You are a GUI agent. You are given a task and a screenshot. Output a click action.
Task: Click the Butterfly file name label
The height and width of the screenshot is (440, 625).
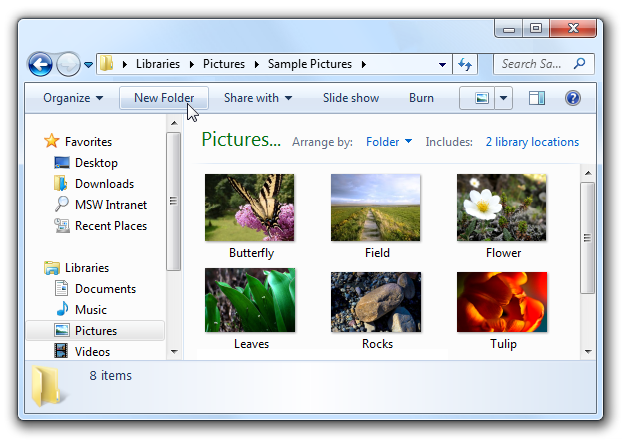coord(252,253)
